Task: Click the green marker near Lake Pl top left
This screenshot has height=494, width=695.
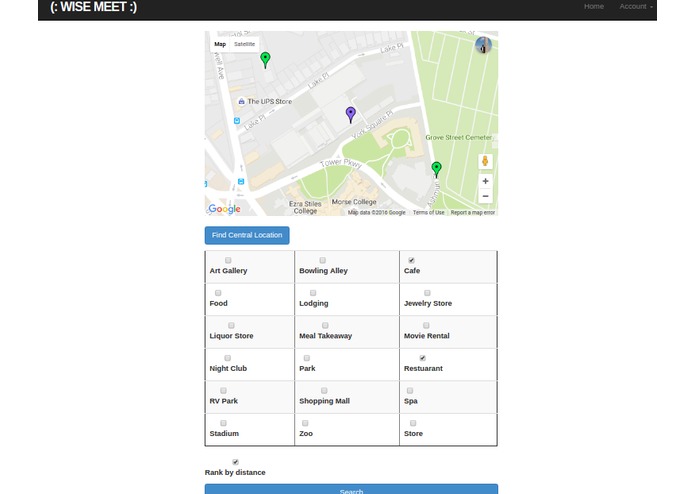Action: [x=265, y=60]
